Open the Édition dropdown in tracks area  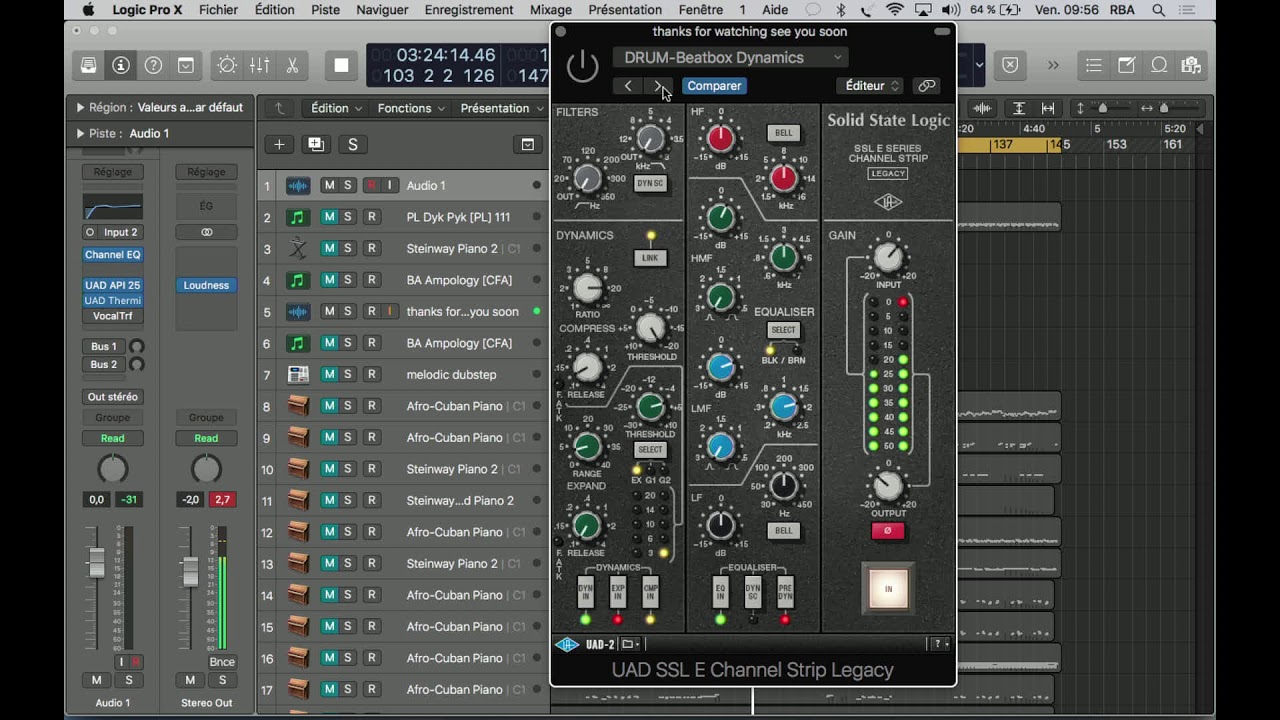click(x=336, y=108)
